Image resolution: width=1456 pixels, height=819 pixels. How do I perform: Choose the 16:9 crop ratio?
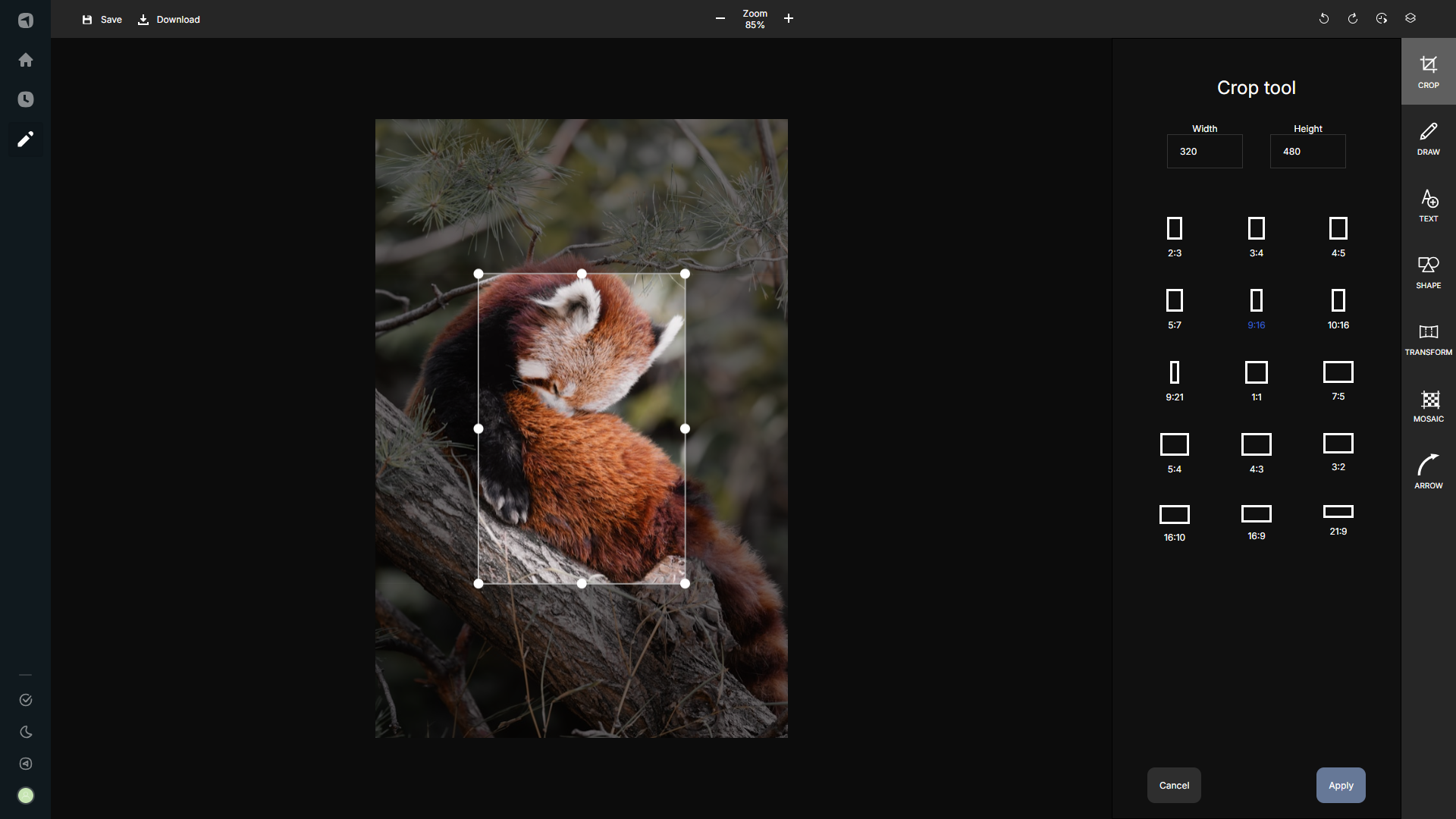(x=1256, y=522)
